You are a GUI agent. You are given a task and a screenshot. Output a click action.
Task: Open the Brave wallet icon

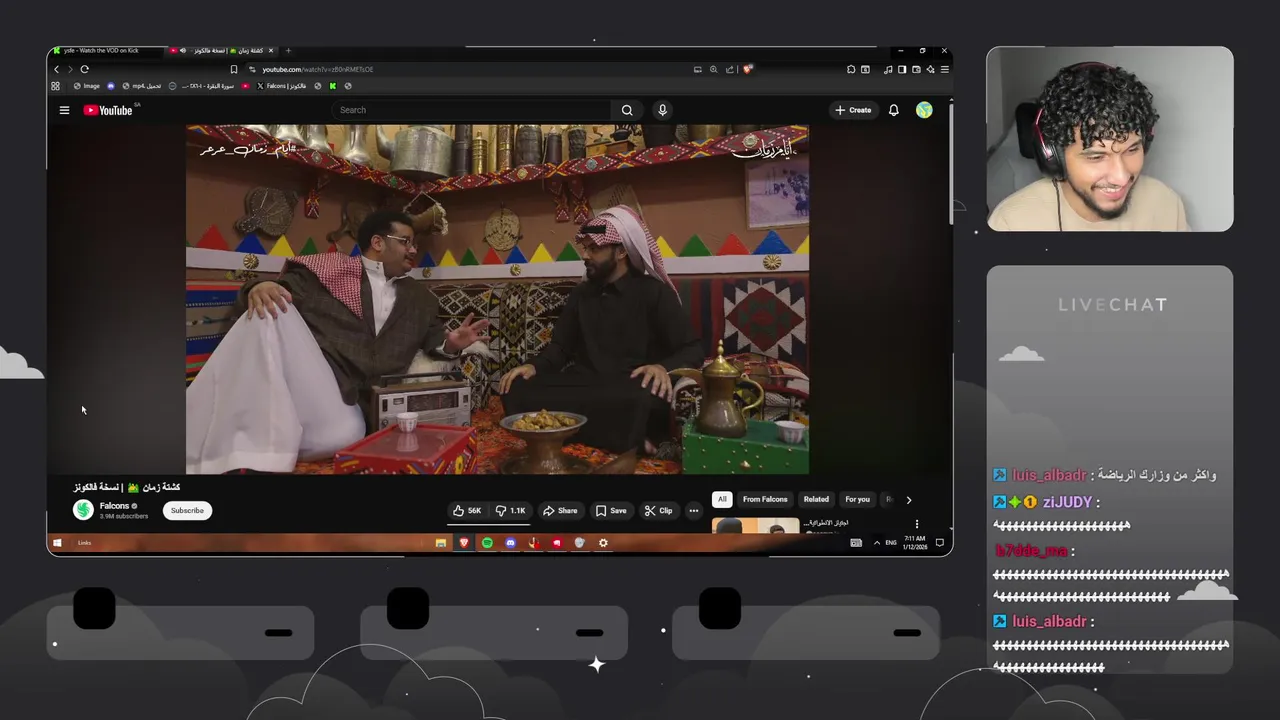916,69
